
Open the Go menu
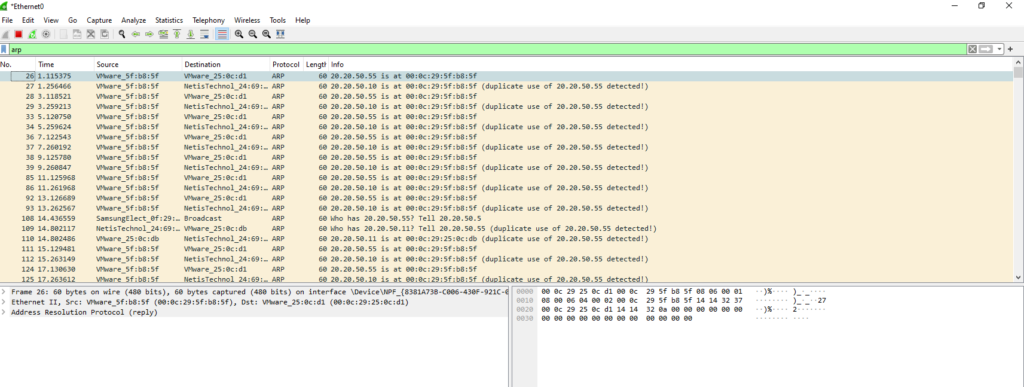click(72, 20)
